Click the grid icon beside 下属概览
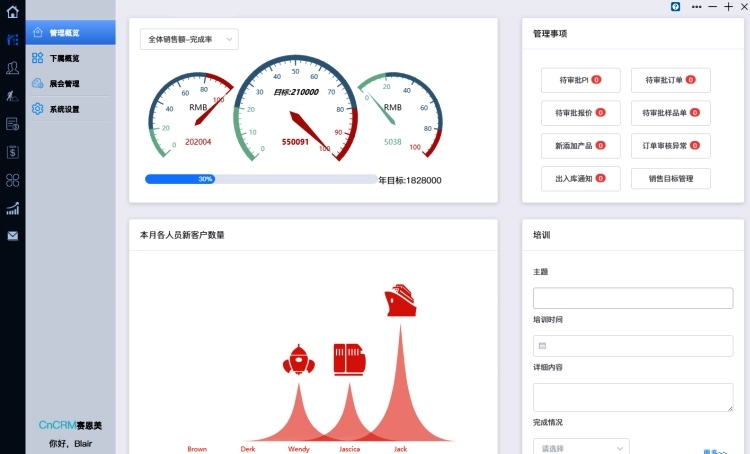750x454 pixels. point(37,58)
